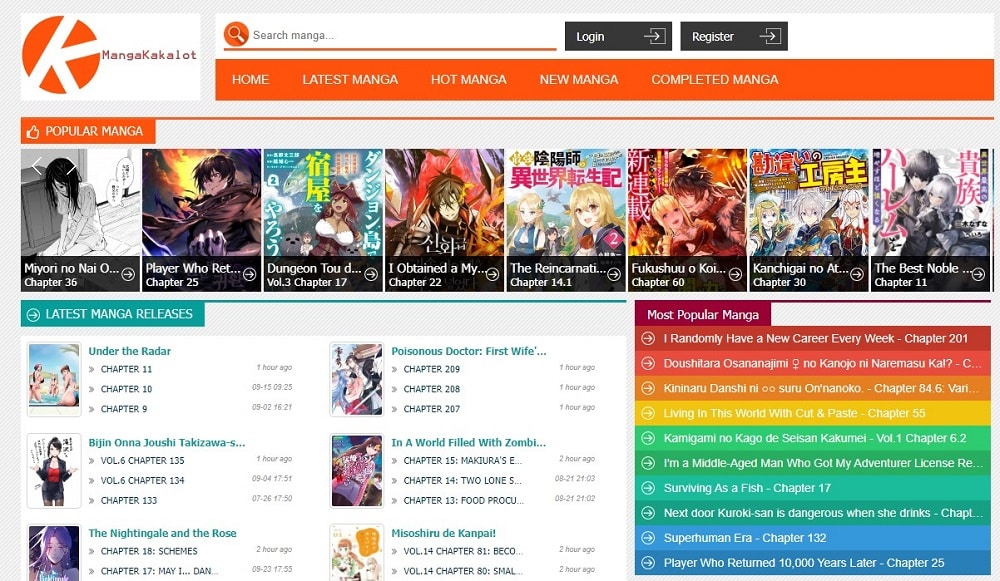
Task: Open CHAPTER 18: SCHEMES link
Action: click(149, 551)
